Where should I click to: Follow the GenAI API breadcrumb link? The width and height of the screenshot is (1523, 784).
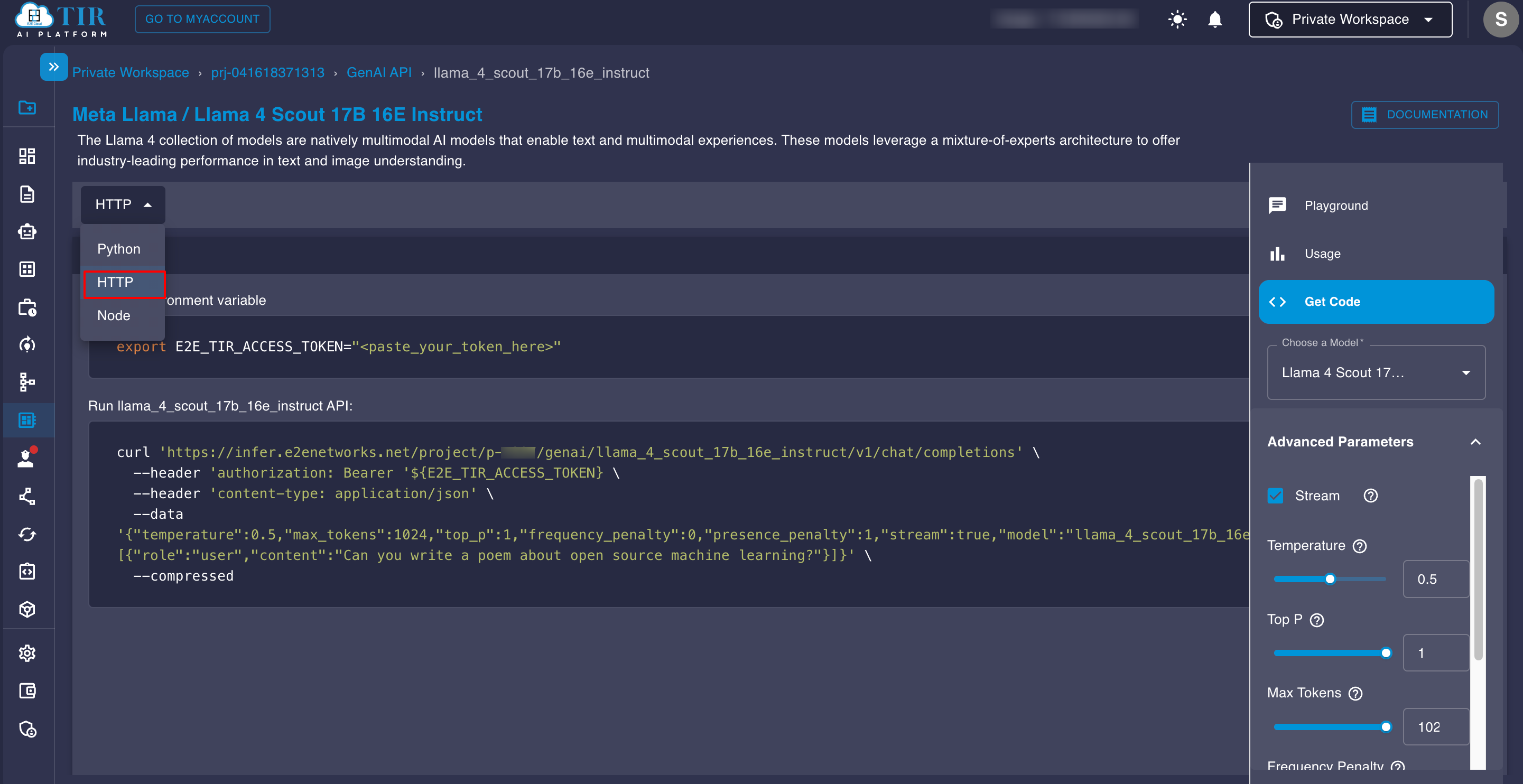(x=379, y=73)
